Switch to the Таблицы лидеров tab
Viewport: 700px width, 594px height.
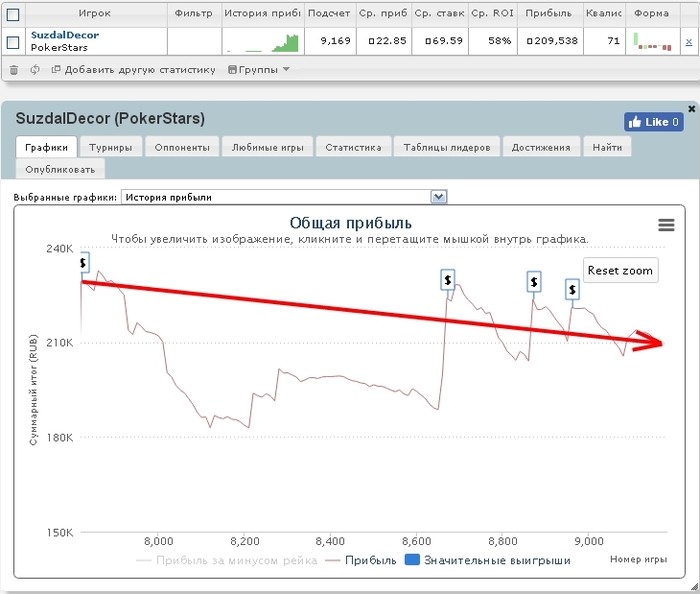point(447,147)
